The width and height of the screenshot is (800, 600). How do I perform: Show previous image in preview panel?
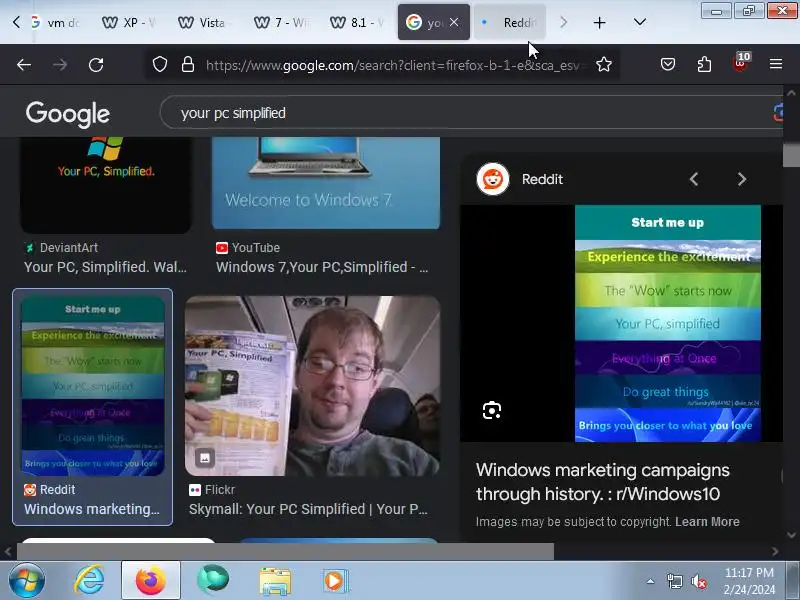click(x=693, y=179)
